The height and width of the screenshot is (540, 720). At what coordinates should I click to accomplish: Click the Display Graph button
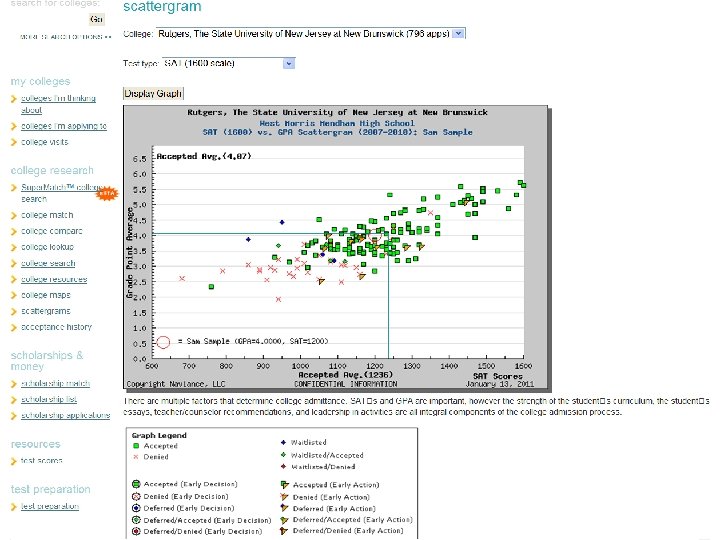(x=153, y=94)
